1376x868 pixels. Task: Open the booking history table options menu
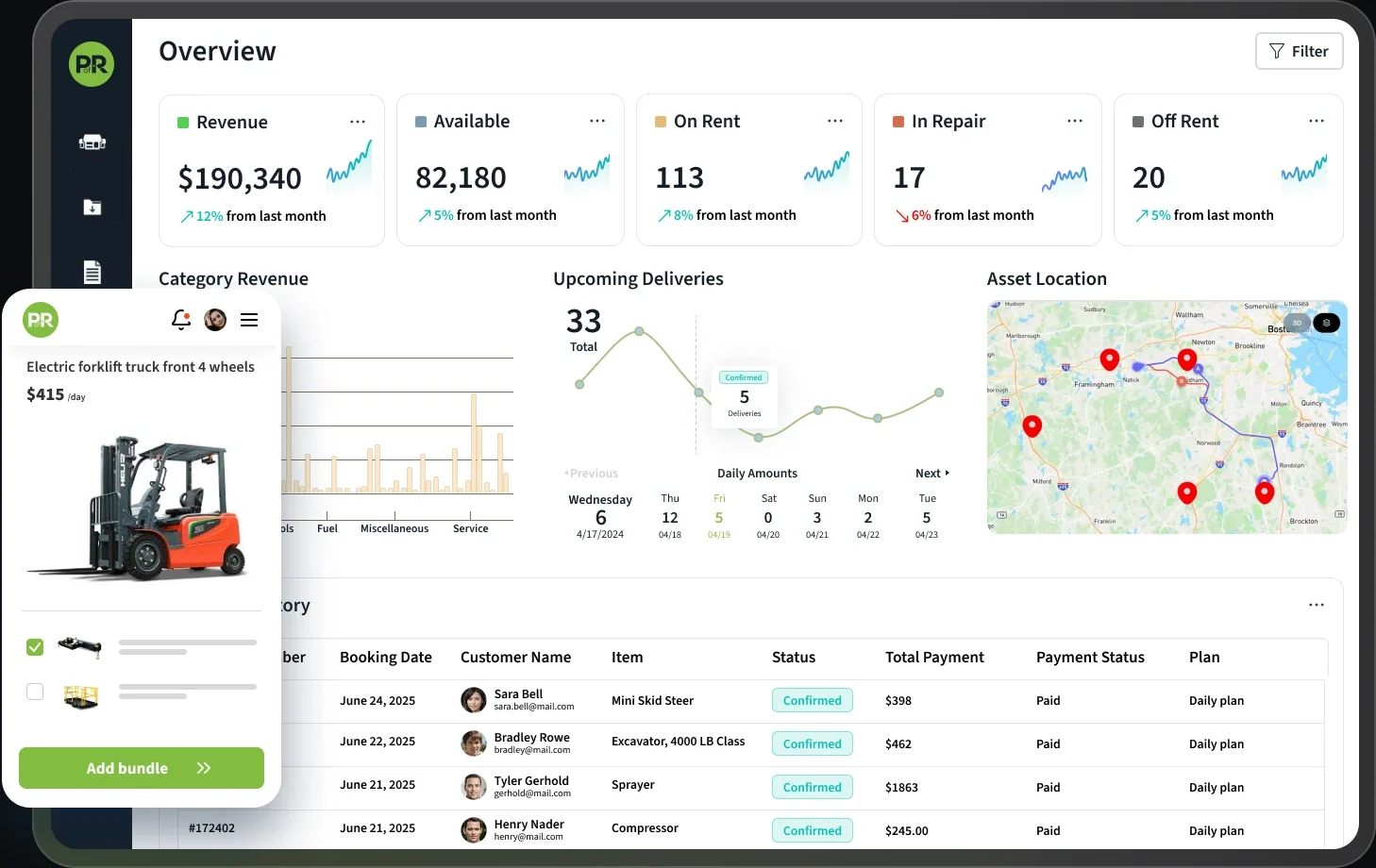click(x=1317, y=605)
